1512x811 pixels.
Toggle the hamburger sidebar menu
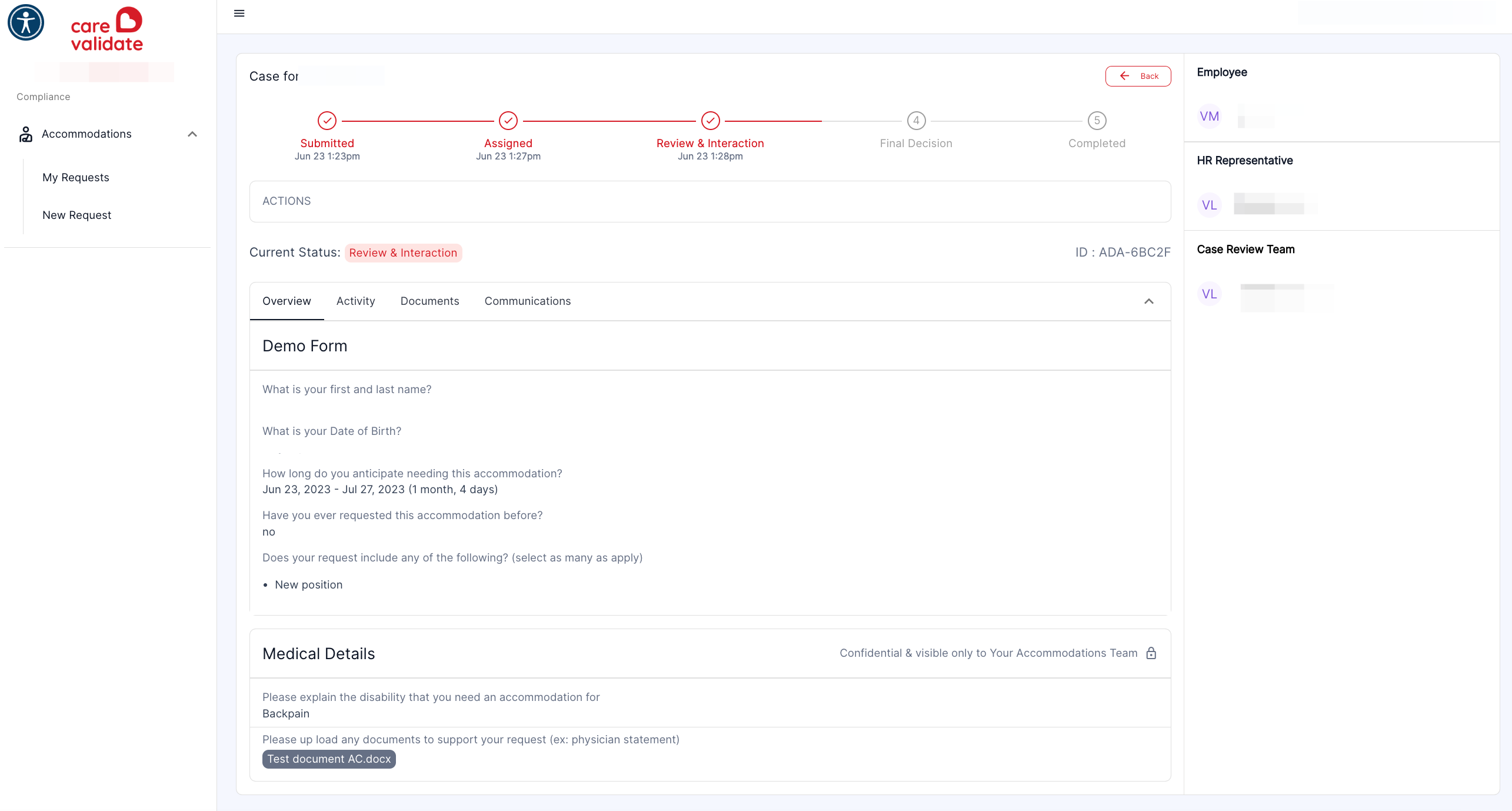point(239,14)
